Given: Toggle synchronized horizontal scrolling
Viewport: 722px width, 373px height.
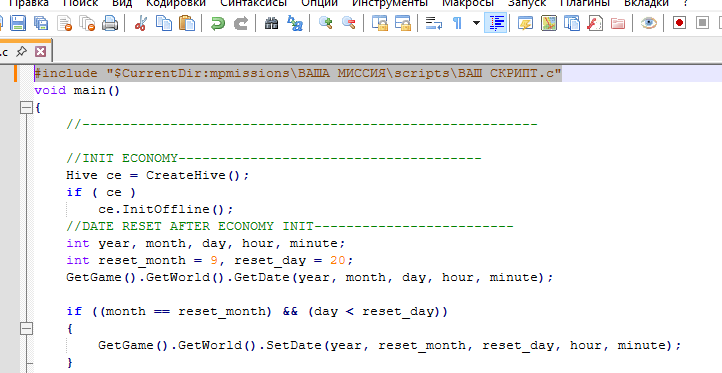Looking at the screenshot, I should point(403,23).
